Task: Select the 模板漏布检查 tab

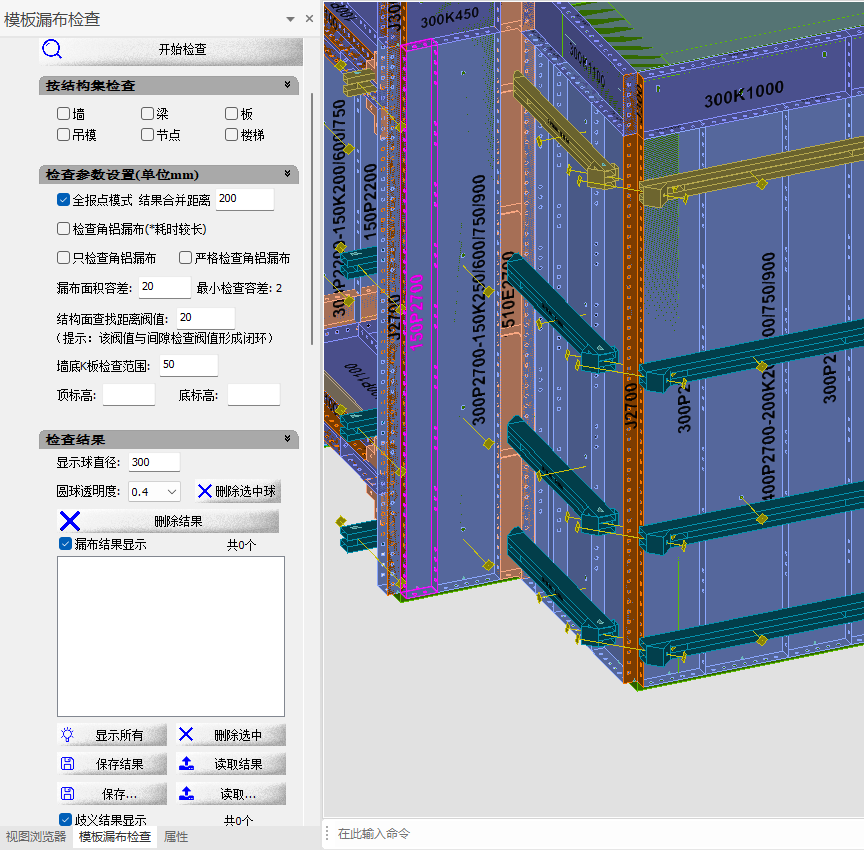Action: point(115,837)
